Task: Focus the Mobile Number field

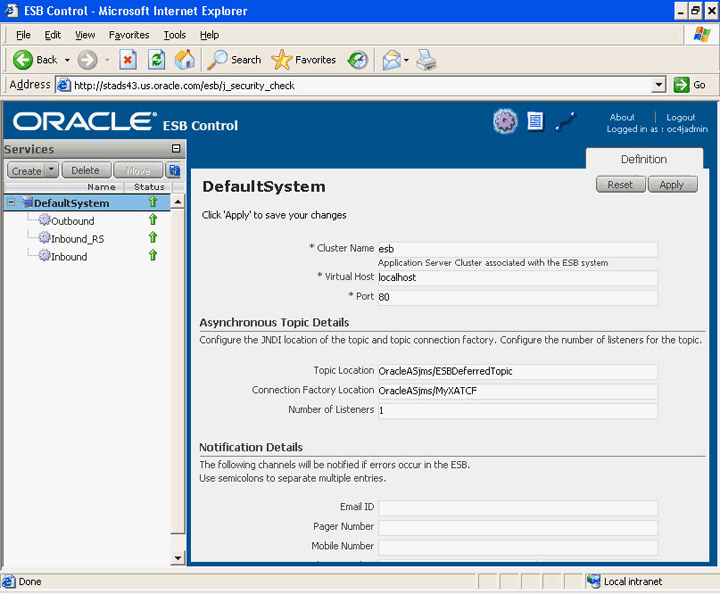Action: (518, 547)
